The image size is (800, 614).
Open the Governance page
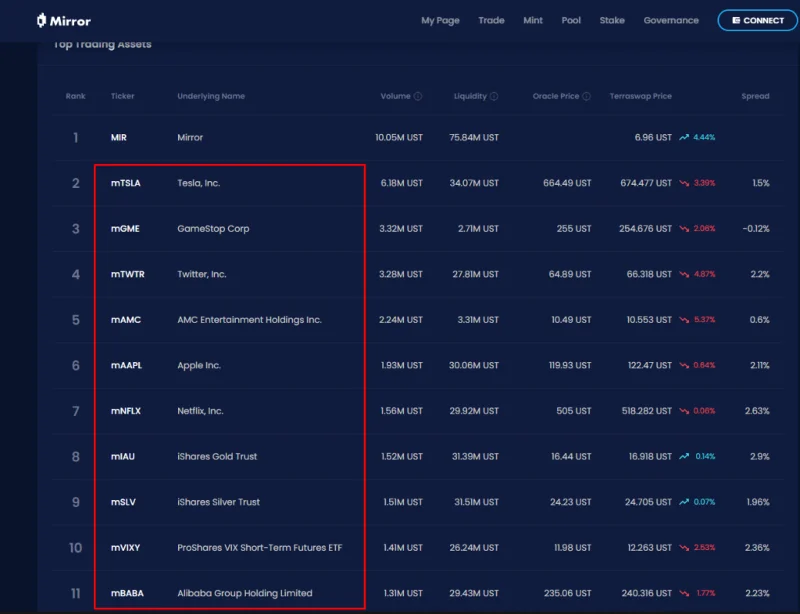click(x=671, y=20)
